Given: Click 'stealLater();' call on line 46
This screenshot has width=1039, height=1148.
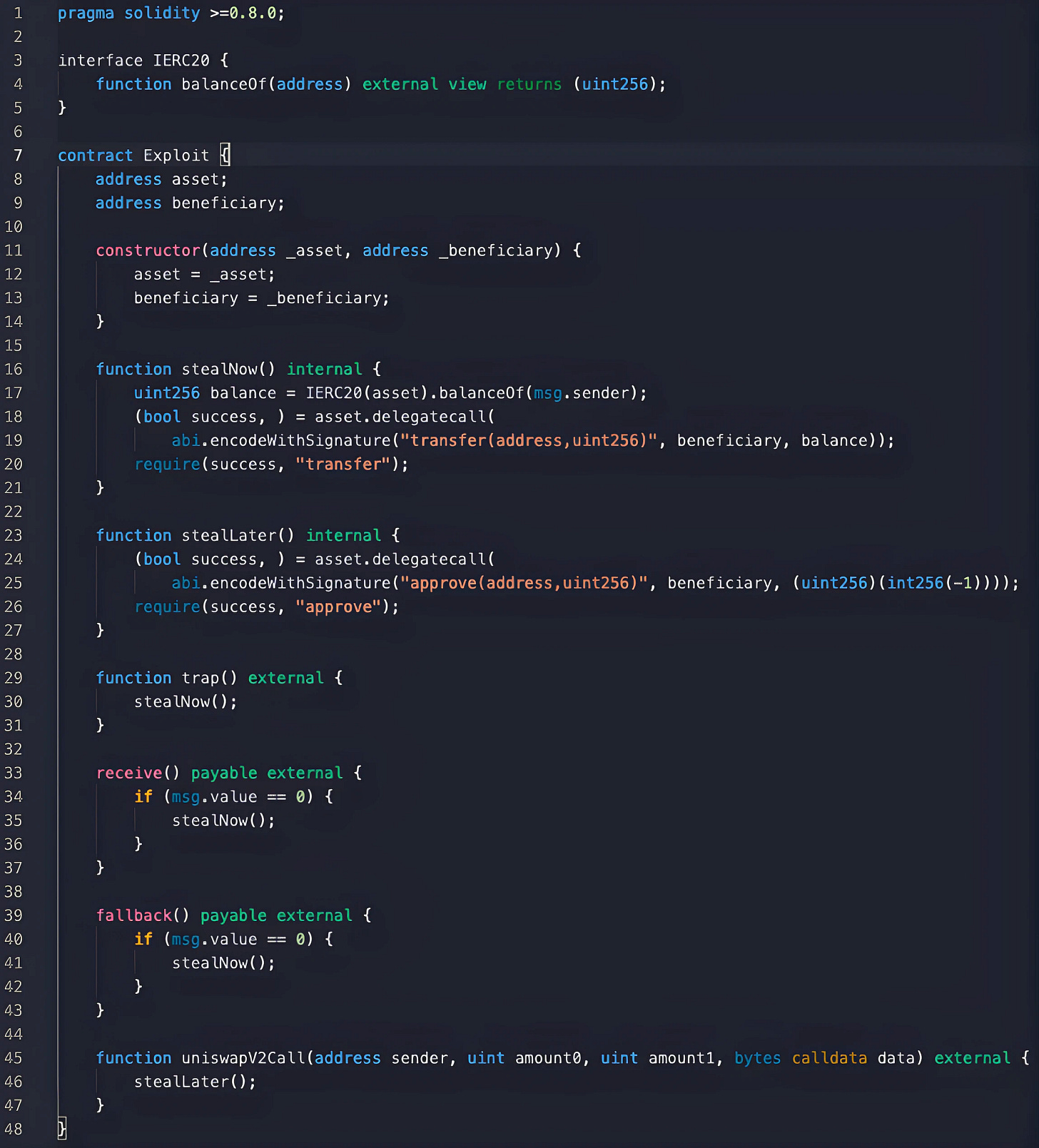Looking at the screenshot, I should (195, 1082).
